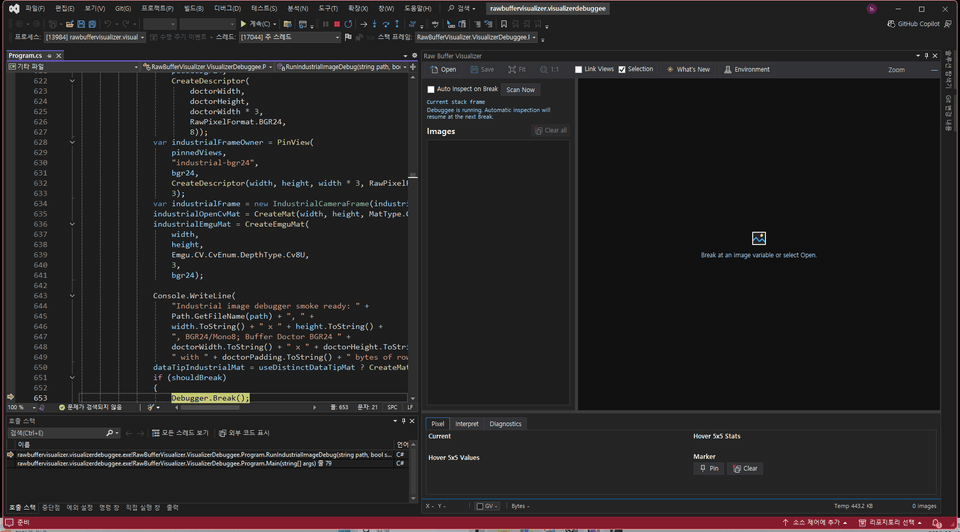
Task: Step Out using the up-arrow debug icon
Action: [397, 24]
